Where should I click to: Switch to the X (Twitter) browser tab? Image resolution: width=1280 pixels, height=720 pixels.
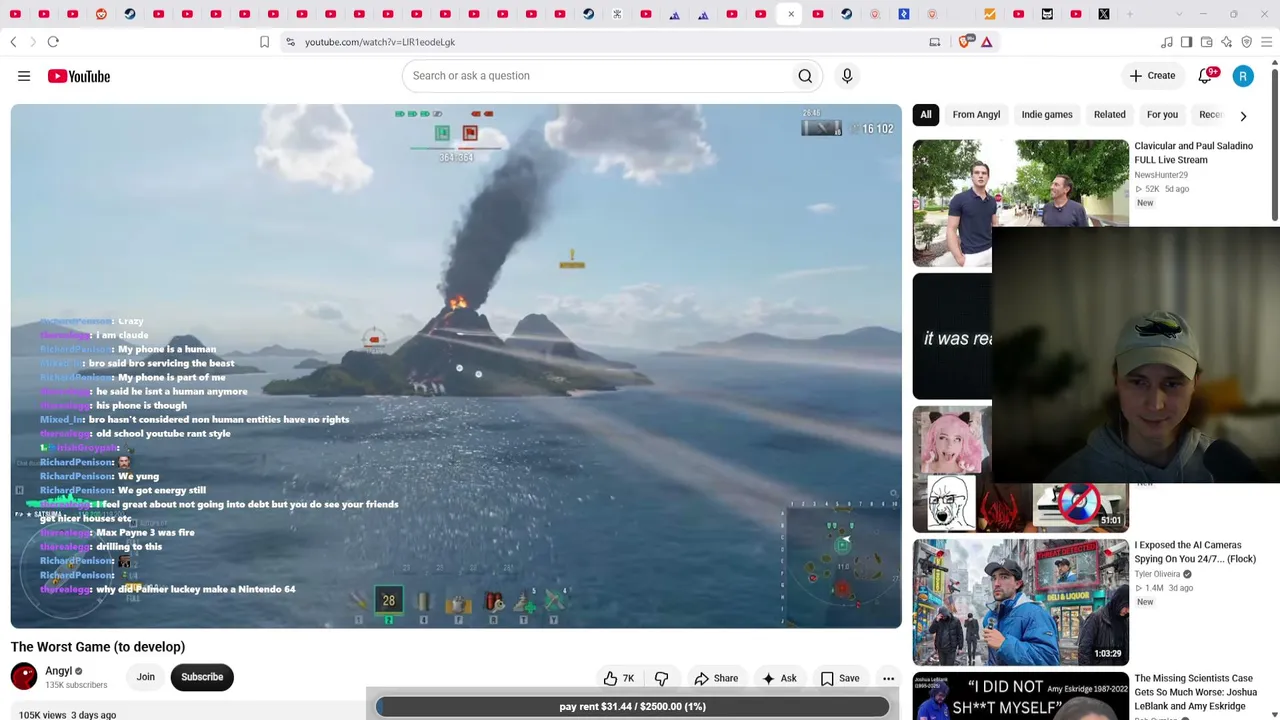pyautogui.click(x=1104, y=14)
